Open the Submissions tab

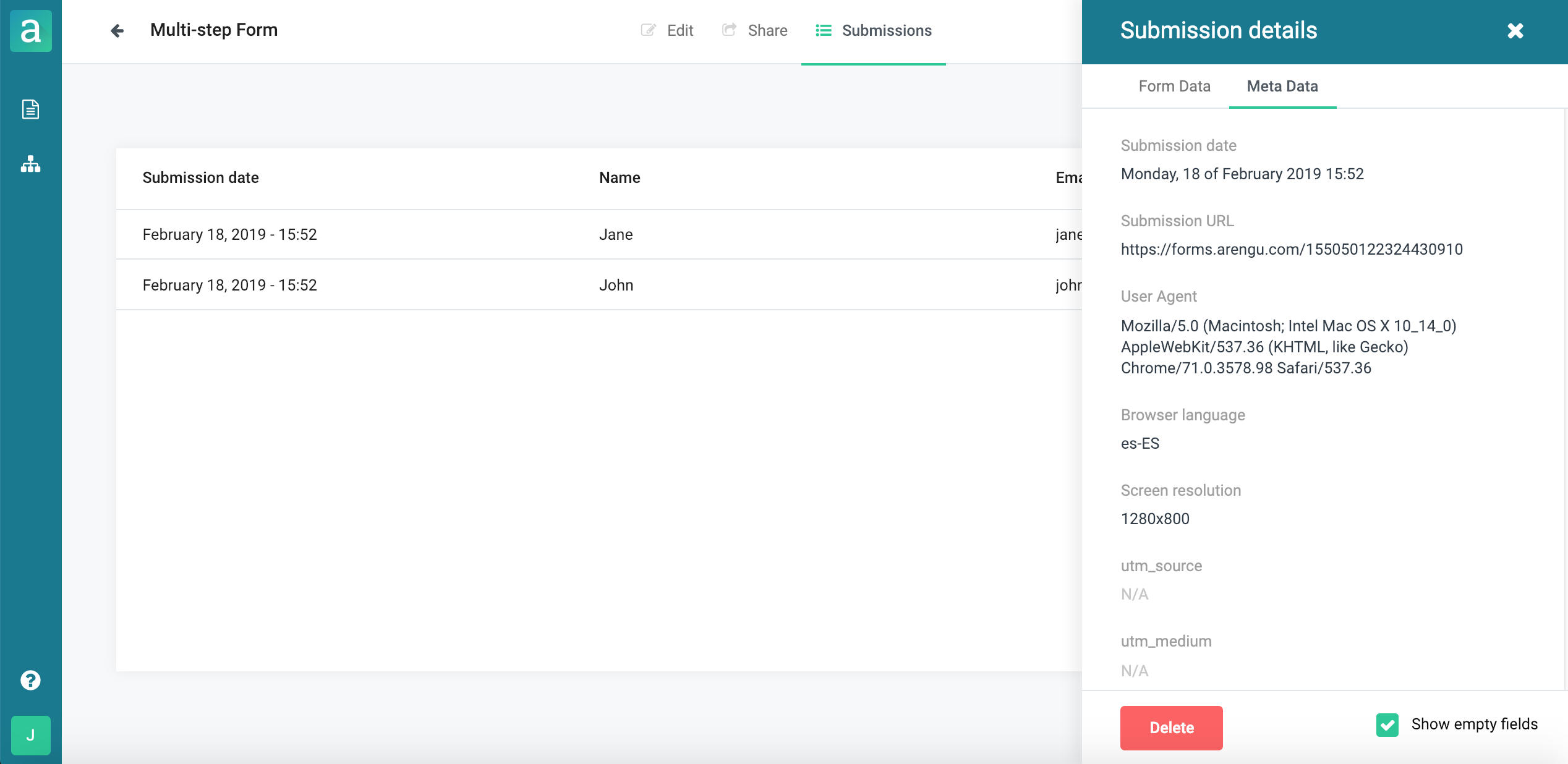[873, 32]
